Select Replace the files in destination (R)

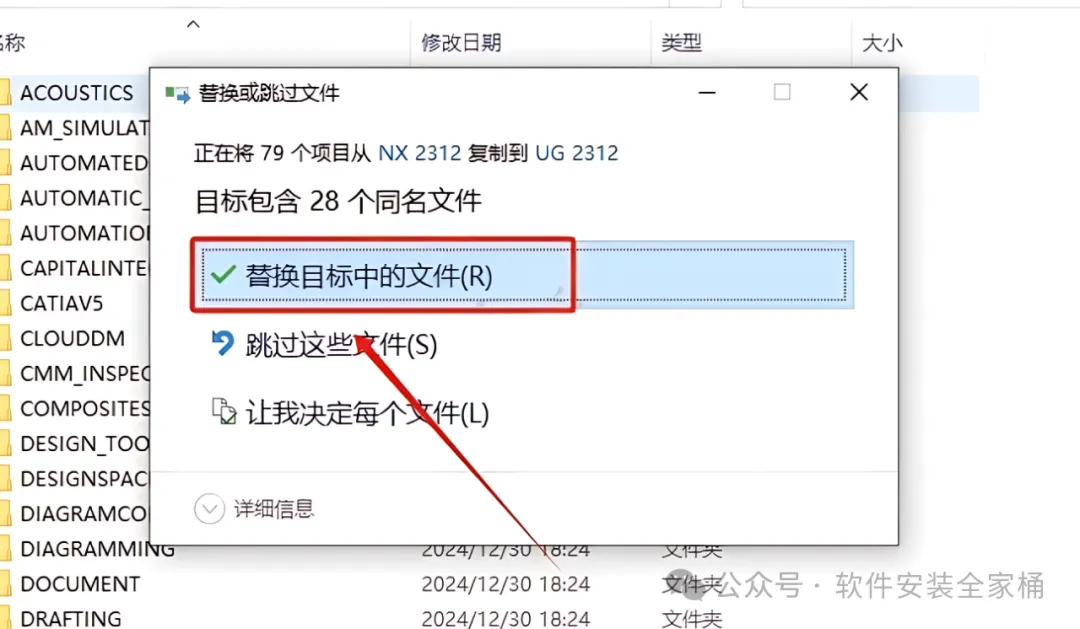click(523, 275)
